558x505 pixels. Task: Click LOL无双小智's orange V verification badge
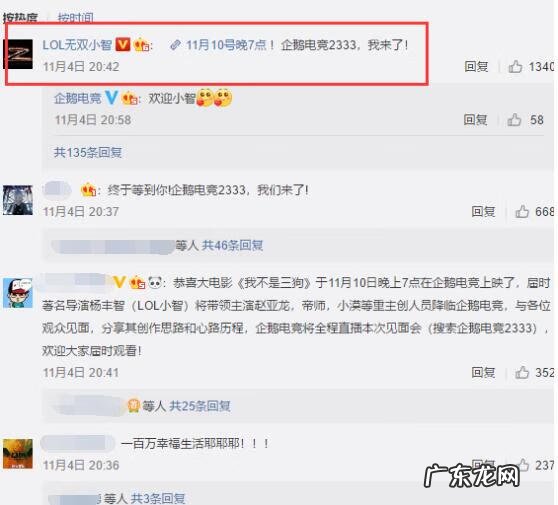(122, 44)
